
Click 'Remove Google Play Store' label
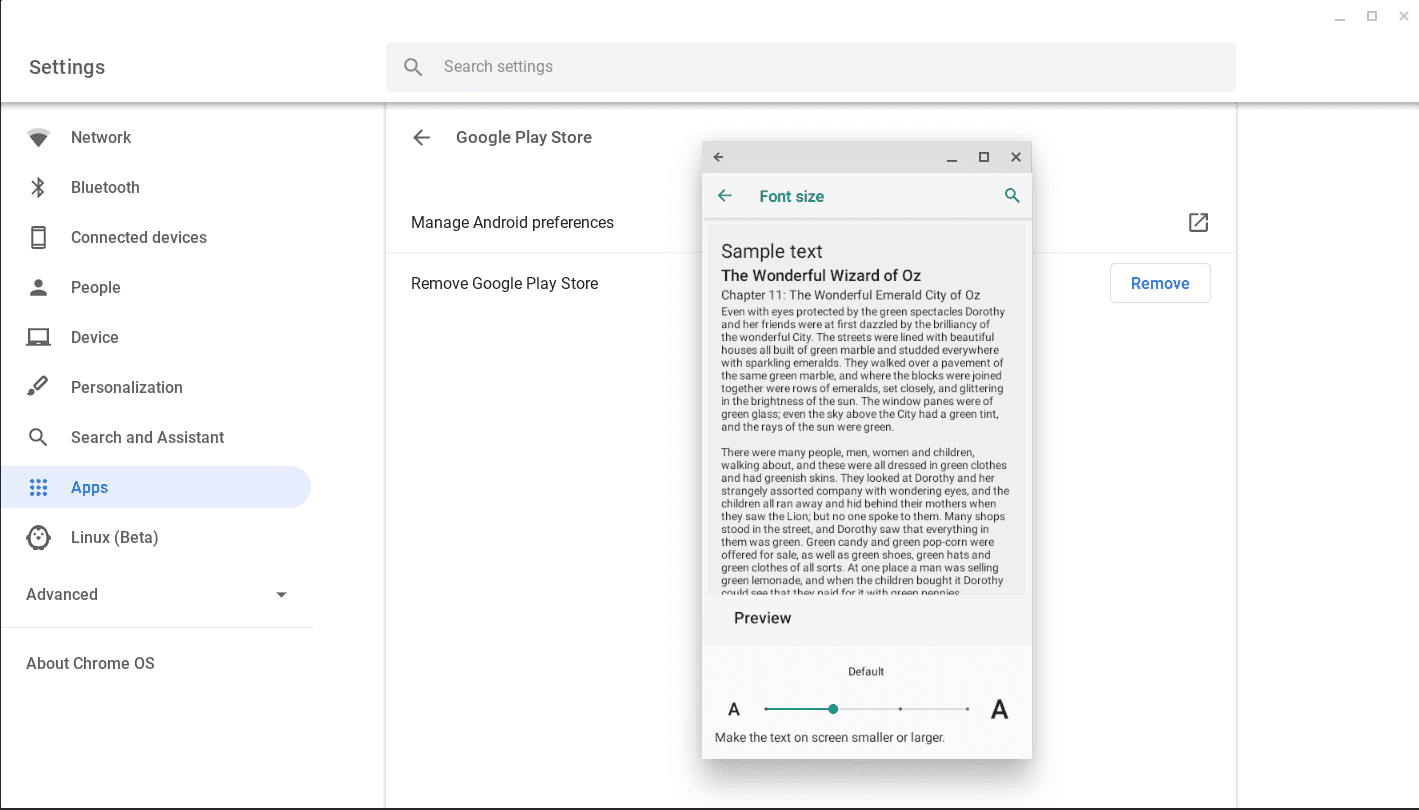505,284
